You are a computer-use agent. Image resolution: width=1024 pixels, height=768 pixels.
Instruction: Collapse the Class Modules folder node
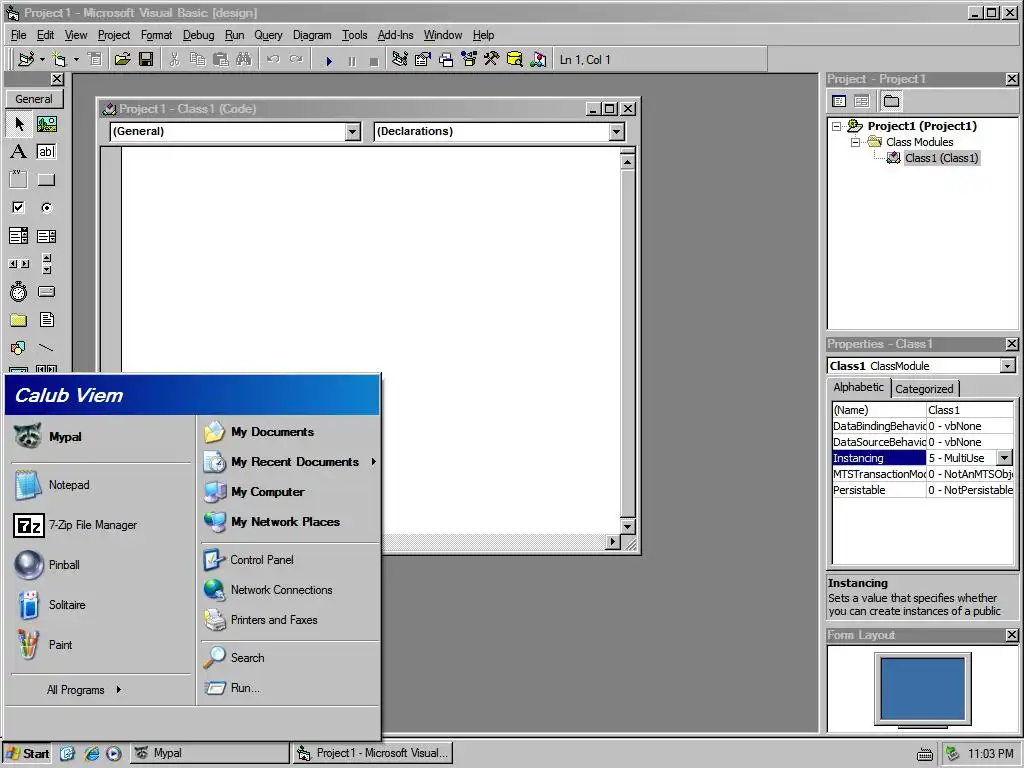855,142
